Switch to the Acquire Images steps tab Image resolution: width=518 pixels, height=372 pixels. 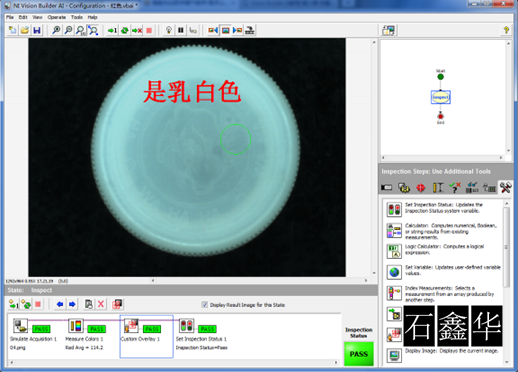coord(387,187)
